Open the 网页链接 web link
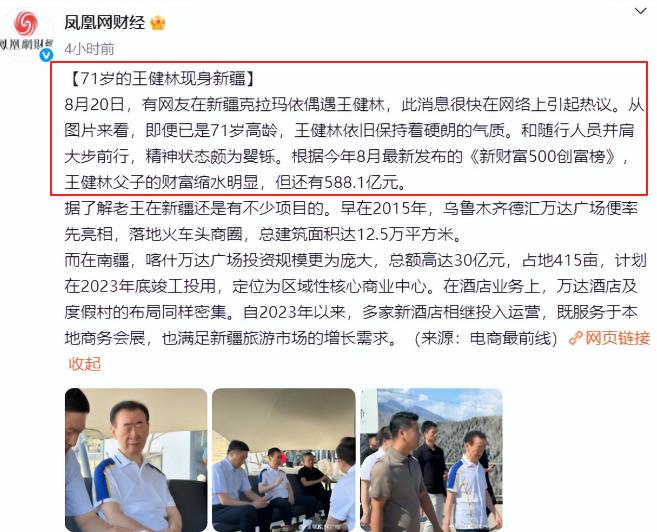This screenshot has height=532, width=657. tap(617, 338)
